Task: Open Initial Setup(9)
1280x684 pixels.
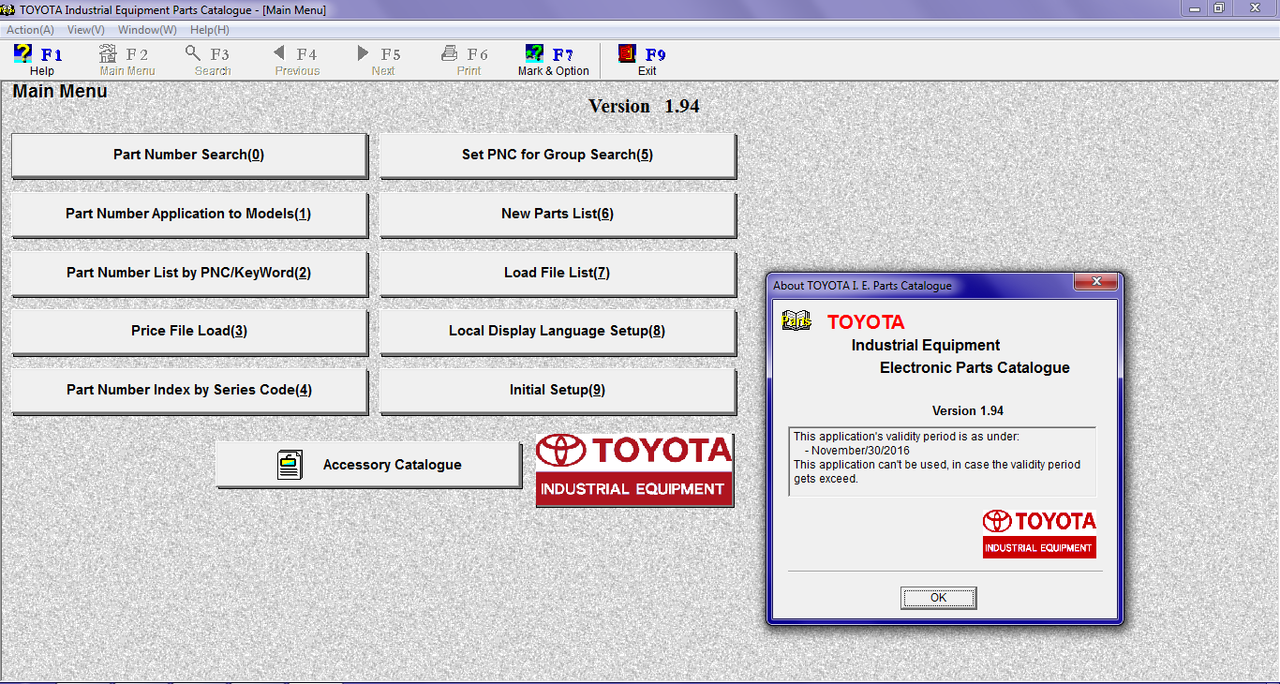Action: pyautogui.click(x=557, y=390)
